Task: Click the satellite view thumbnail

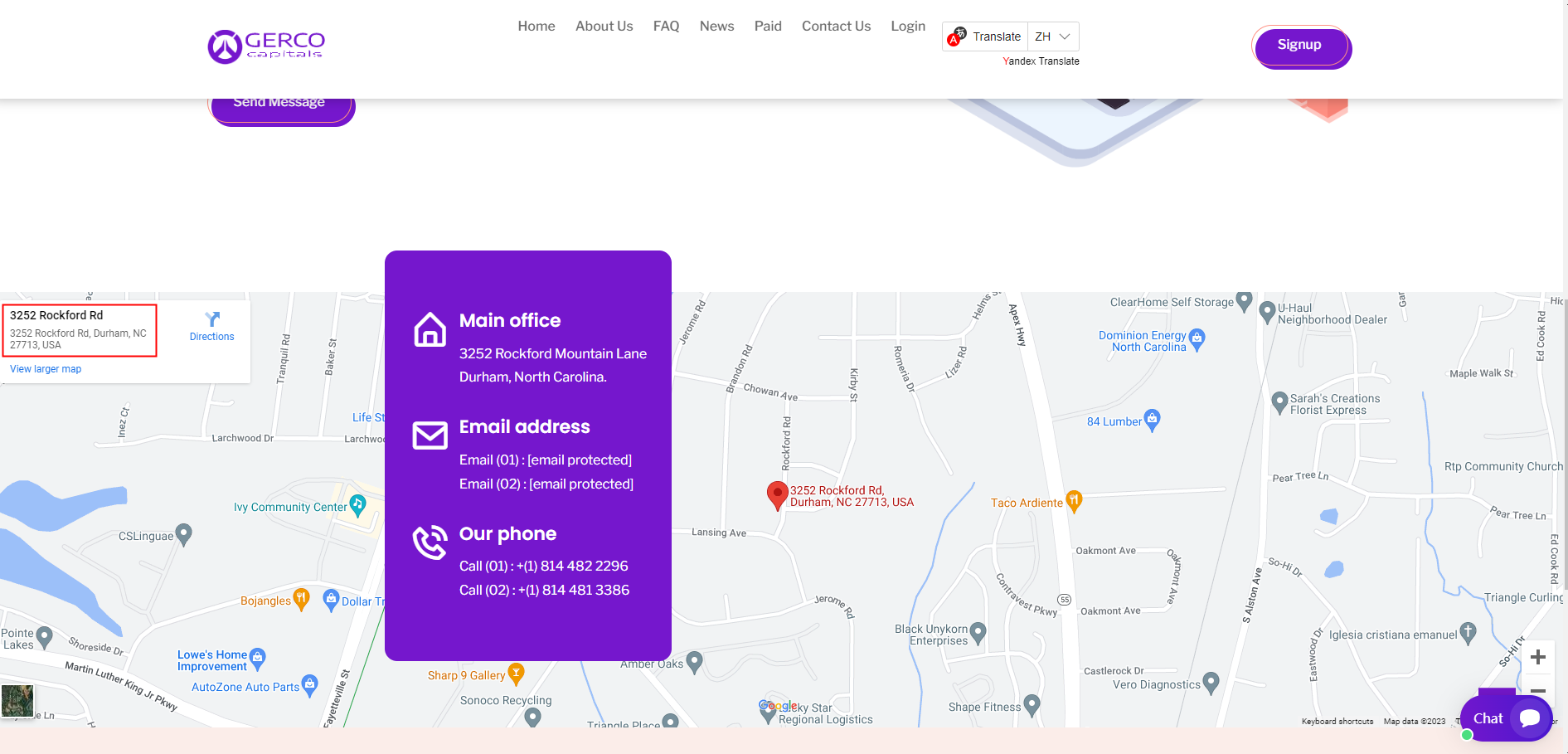Action: pyautogui.click(x=17, y=701)
